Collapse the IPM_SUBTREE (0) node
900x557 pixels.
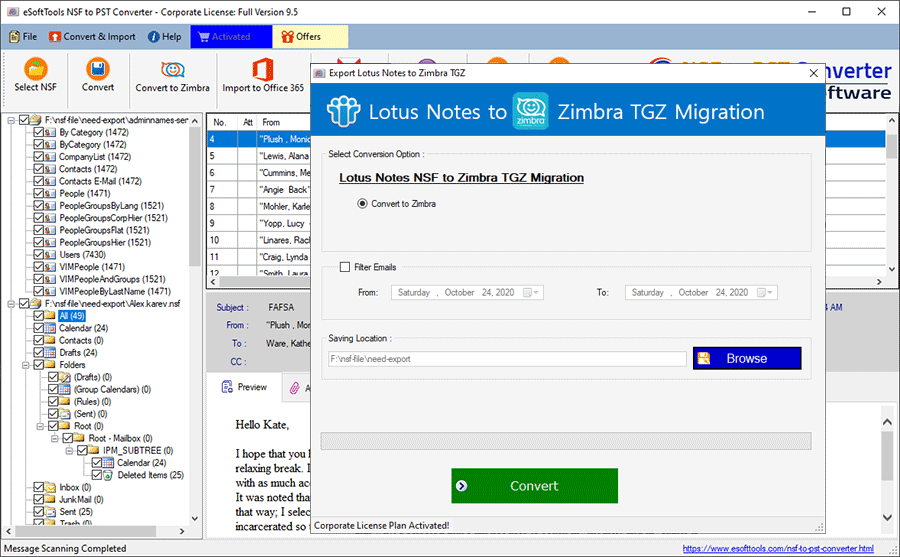click(x=69, y=450)
